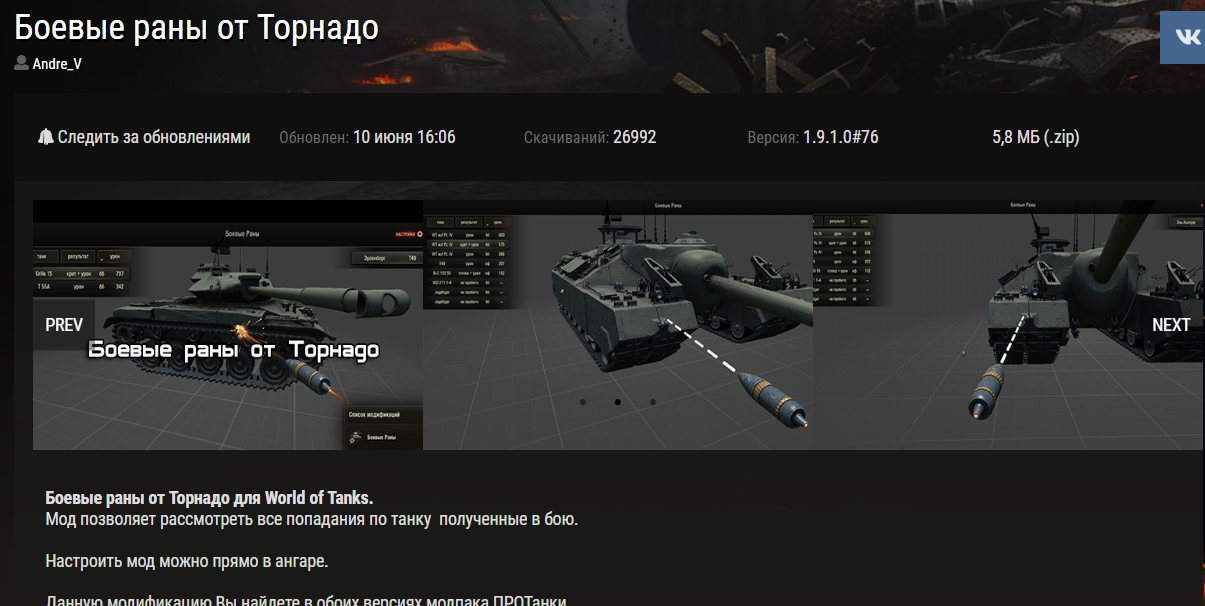Select the third carousel dot indicator
The width and height of the screenshot is (1205, 606).
pos(653,402)
